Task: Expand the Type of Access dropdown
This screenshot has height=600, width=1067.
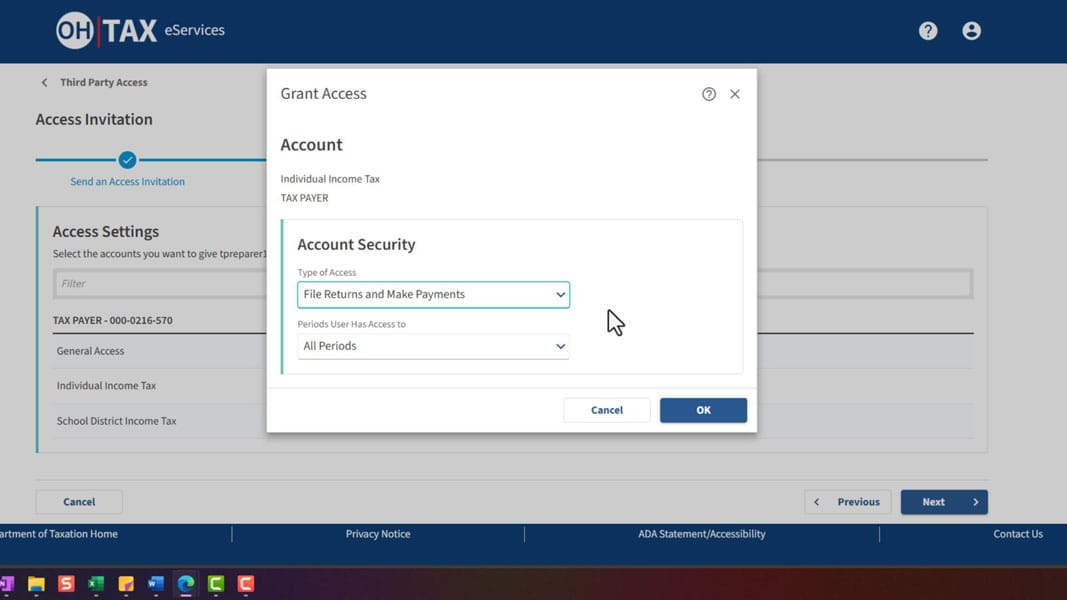Action: click(433, 295)
